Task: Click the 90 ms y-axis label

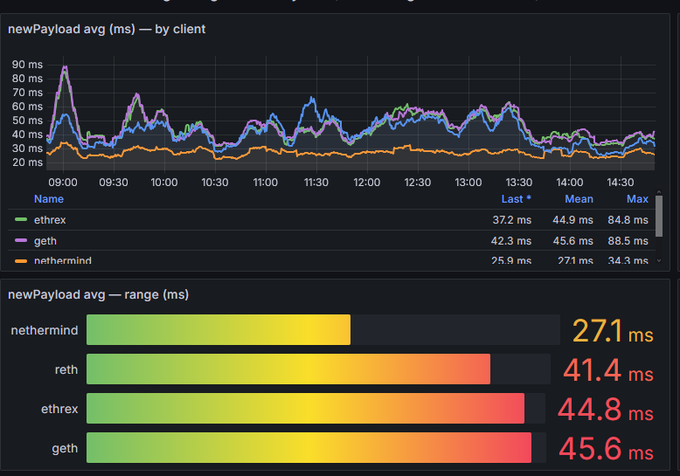Action: 27,65
